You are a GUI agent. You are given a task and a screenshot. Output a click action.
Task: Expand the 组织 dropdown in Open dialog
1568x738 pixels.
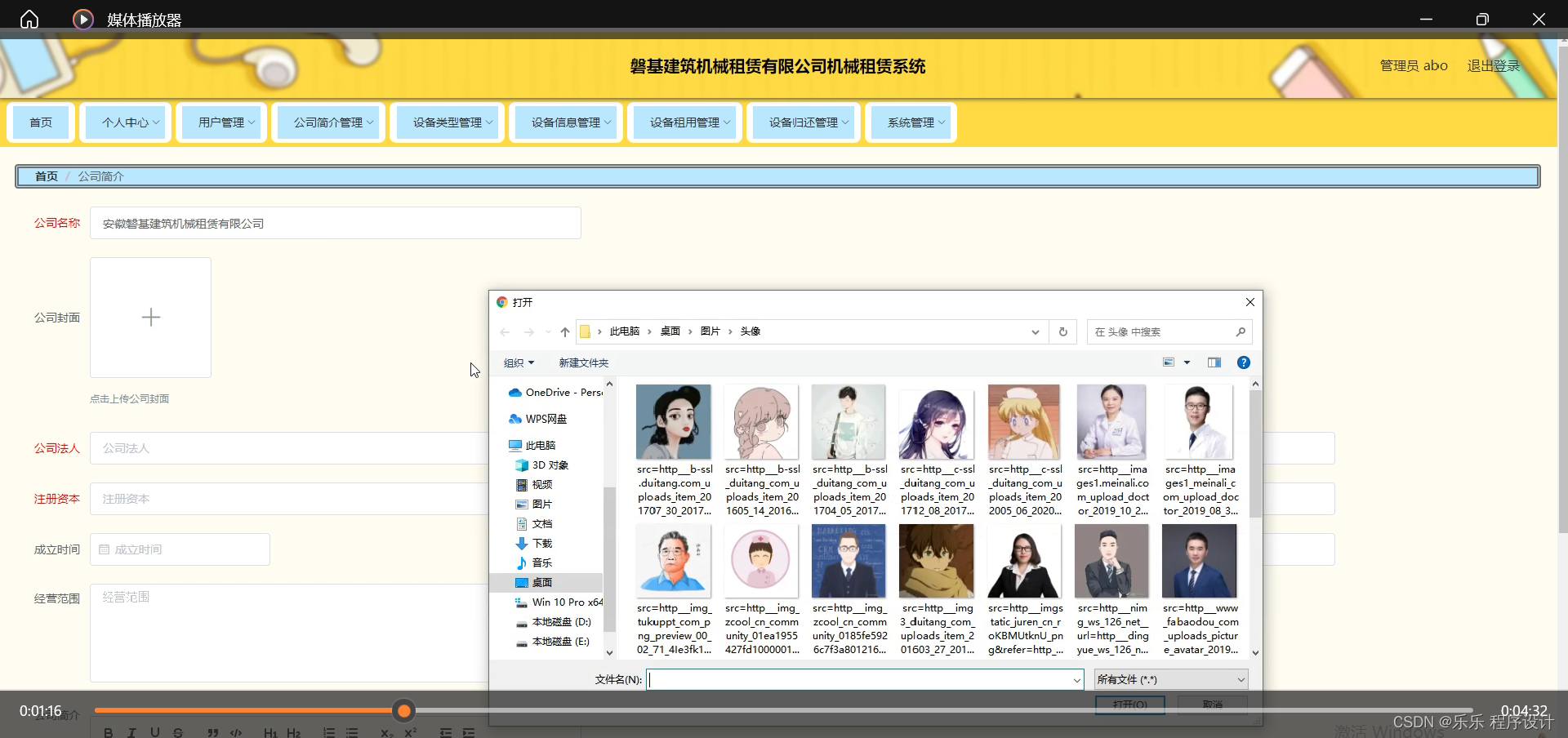coord(519,362)
